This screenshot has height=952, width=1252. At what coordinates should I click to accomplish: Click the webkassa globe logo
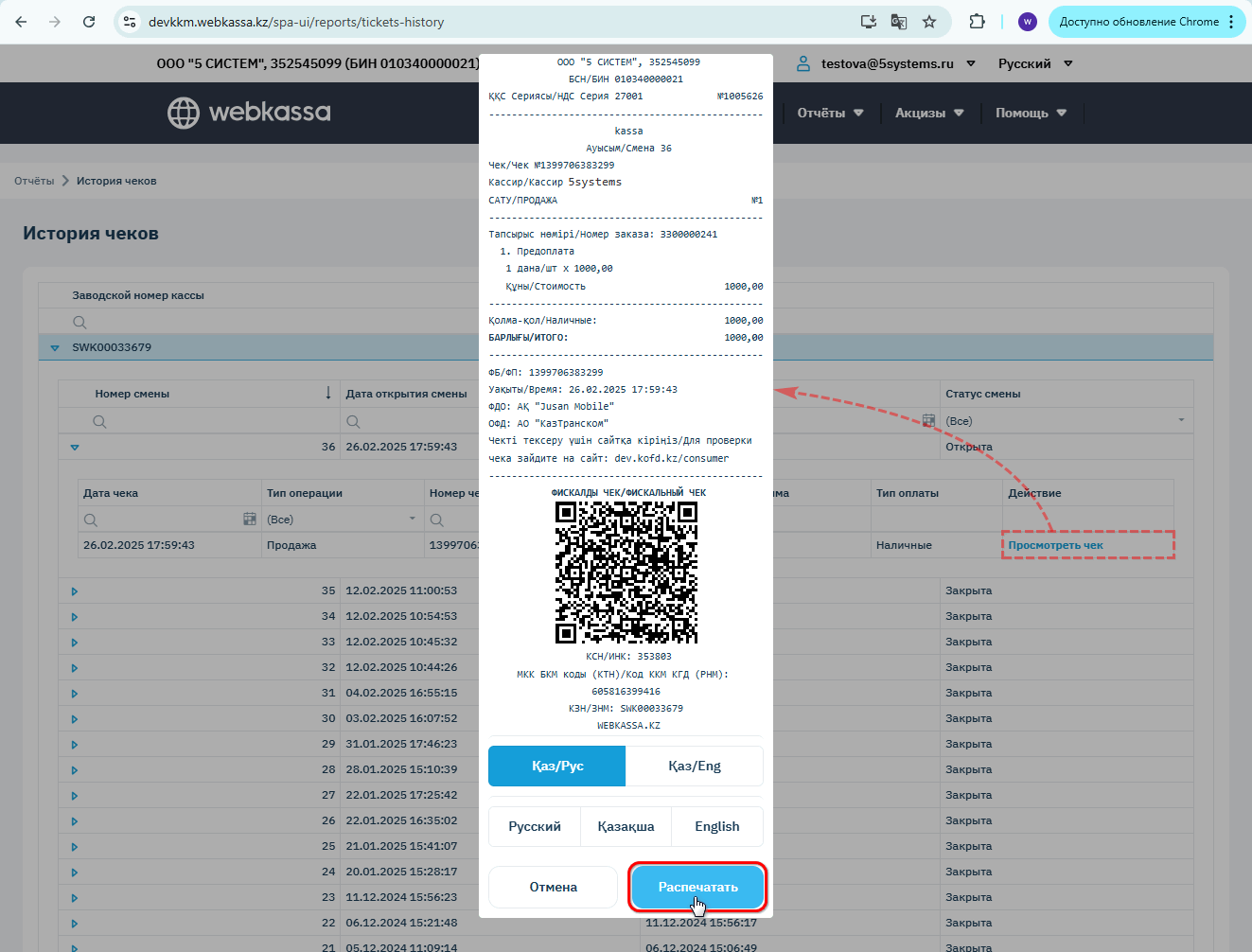184,113
